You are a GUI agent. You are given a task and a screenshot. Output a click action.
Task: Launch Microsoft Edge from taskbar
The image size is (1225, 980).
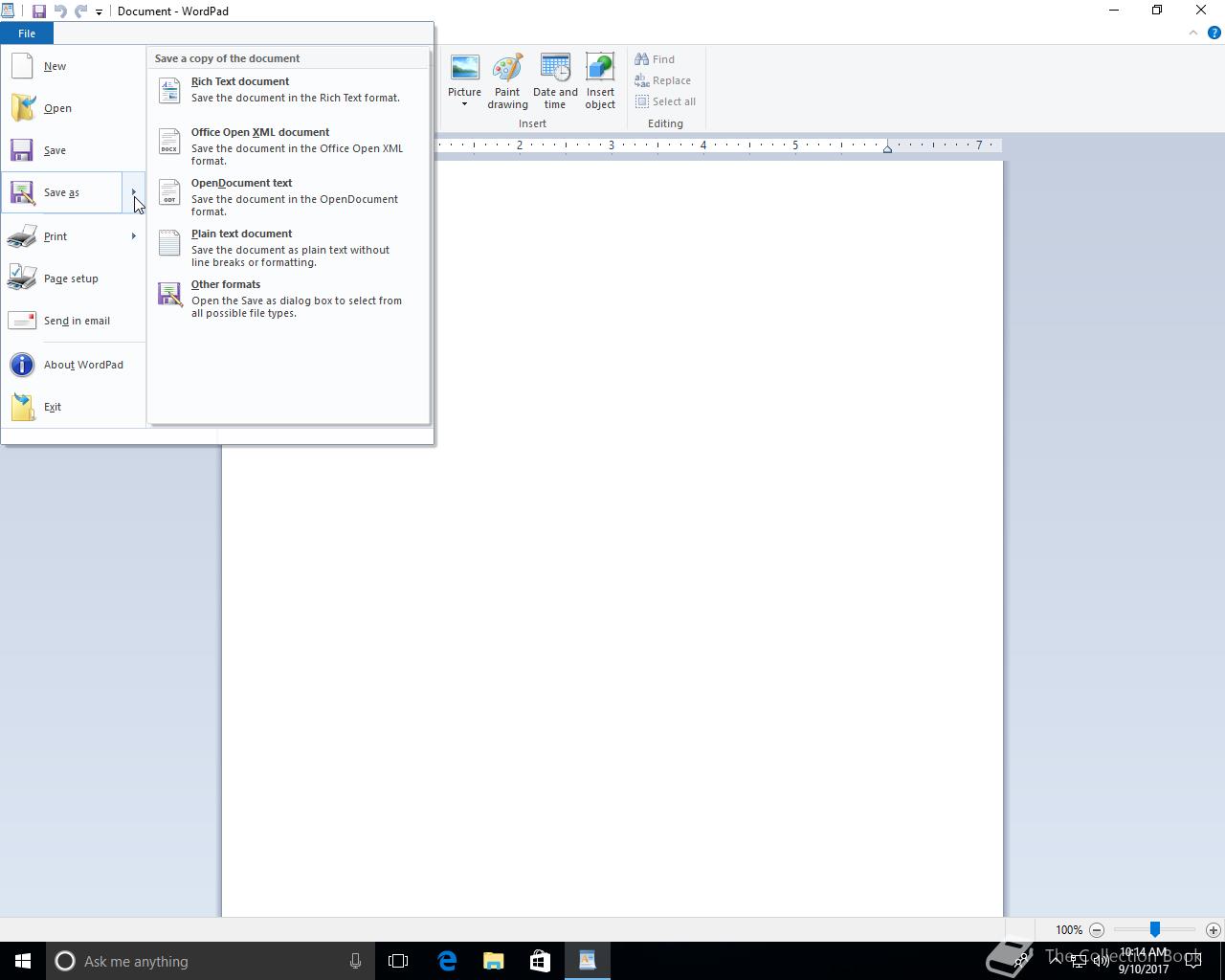[447, 961]
